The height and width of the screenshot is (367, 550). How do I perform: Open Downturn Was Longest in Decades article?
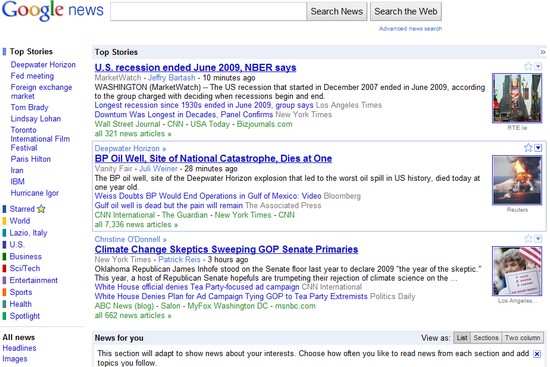click(x=184, y=114)
